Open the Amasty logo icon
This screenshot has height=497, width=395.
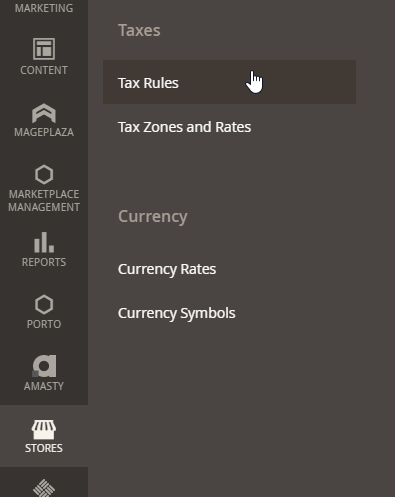(44, 366)
